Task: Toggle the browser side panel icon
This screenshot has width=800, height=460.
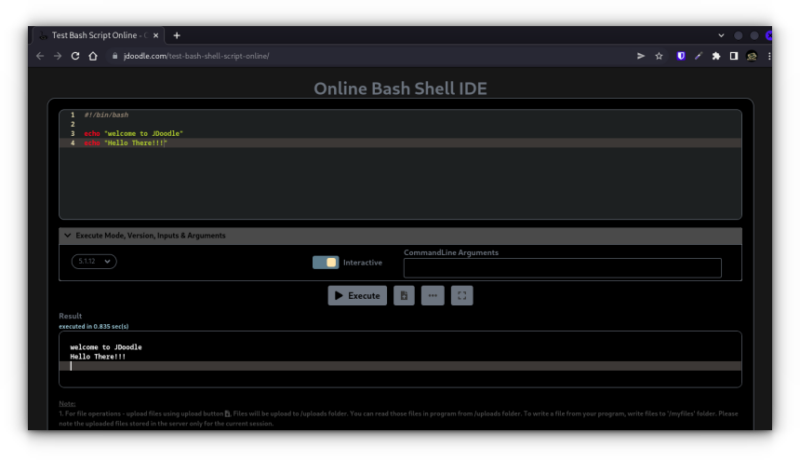Action: (x=733, y=56)
